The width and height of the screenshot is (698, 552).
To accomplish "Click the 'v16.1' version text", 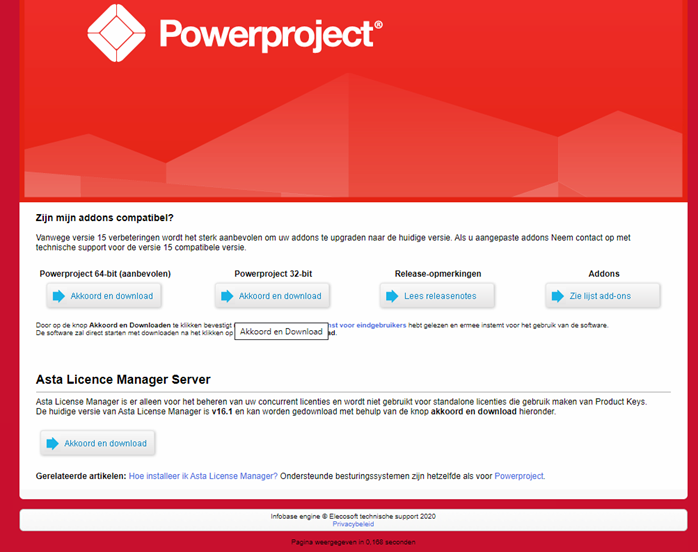I will pyautogui.click(x=222, y=411).
